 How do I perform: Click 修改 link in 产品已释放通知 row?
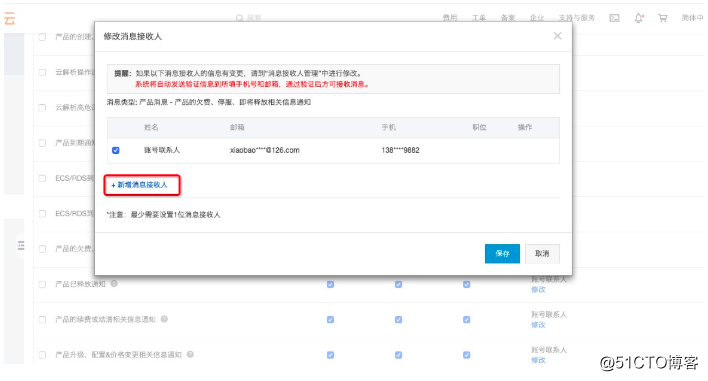[x=538, y=289]
